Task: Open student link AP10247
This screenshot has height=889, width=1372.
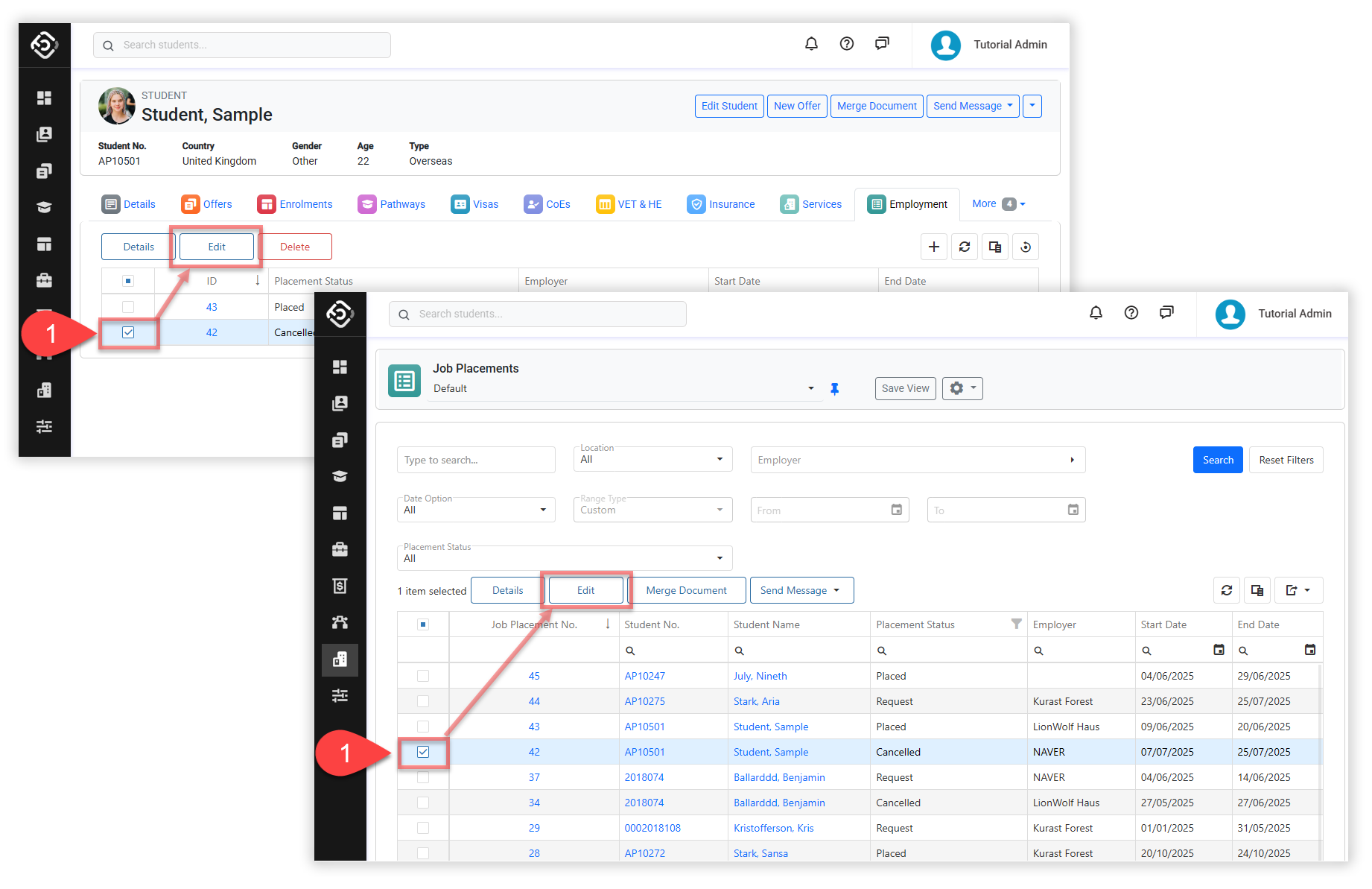Action: coord(644,676)
